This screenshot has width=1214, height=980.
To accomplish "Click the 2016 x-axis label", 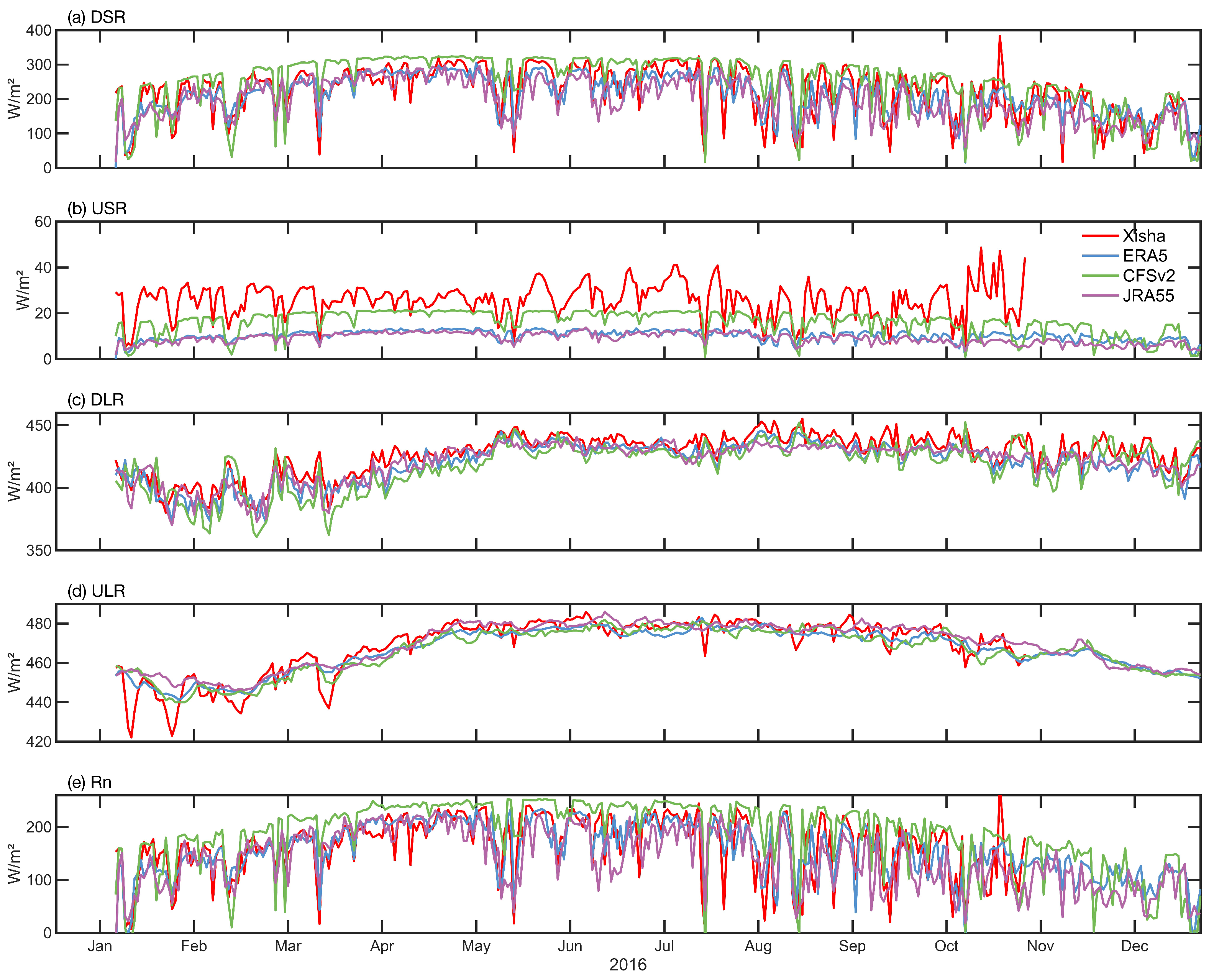I will click(x=628, y=965).
